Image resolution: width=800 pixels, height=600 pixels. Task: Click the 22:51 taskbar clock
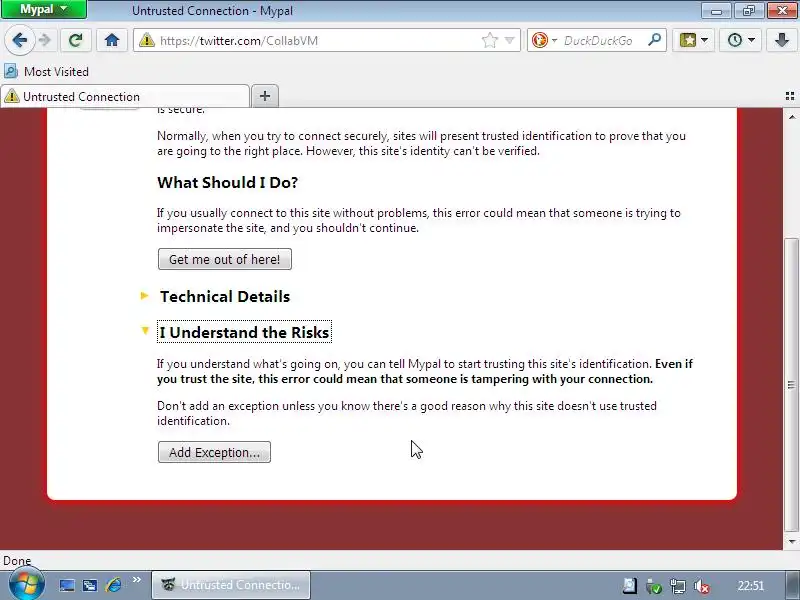pos(751,586)
